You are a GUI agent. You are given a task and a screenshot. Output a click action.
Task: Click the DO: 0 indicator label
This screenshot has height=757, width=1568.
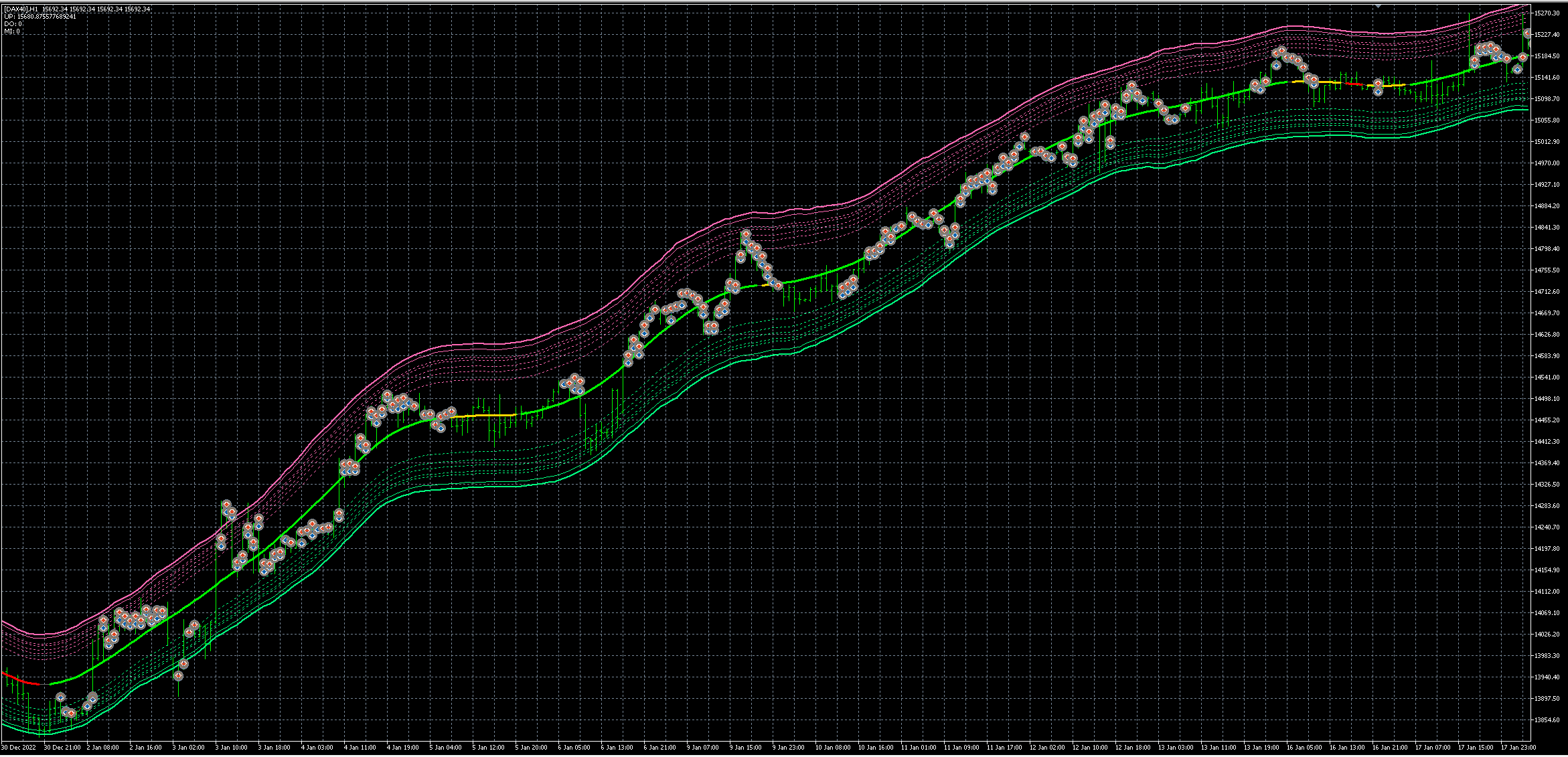(x=13, y=23)
